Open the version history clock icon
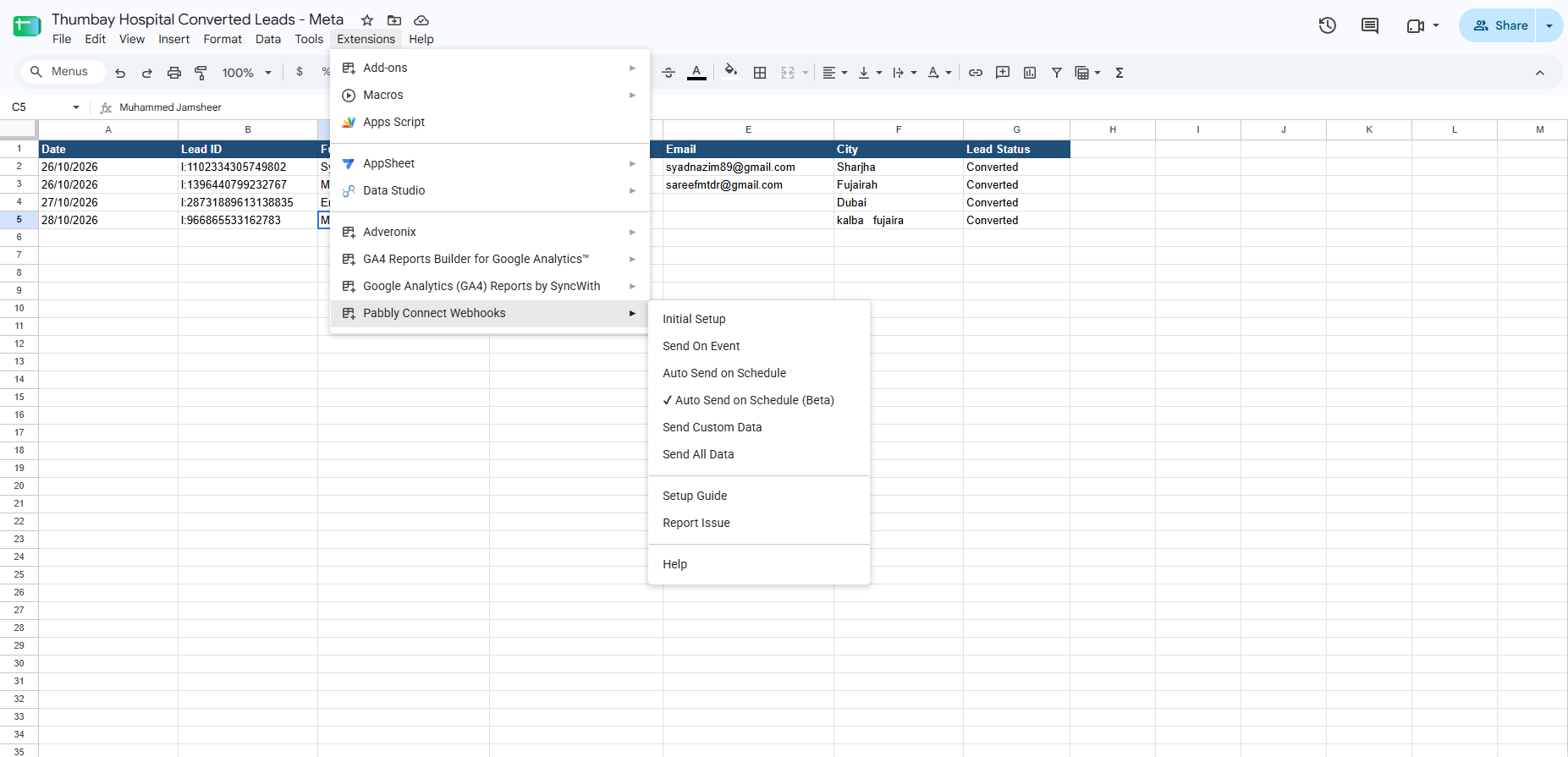Viewport: 1568px width, 757px height. (1328, 25)
